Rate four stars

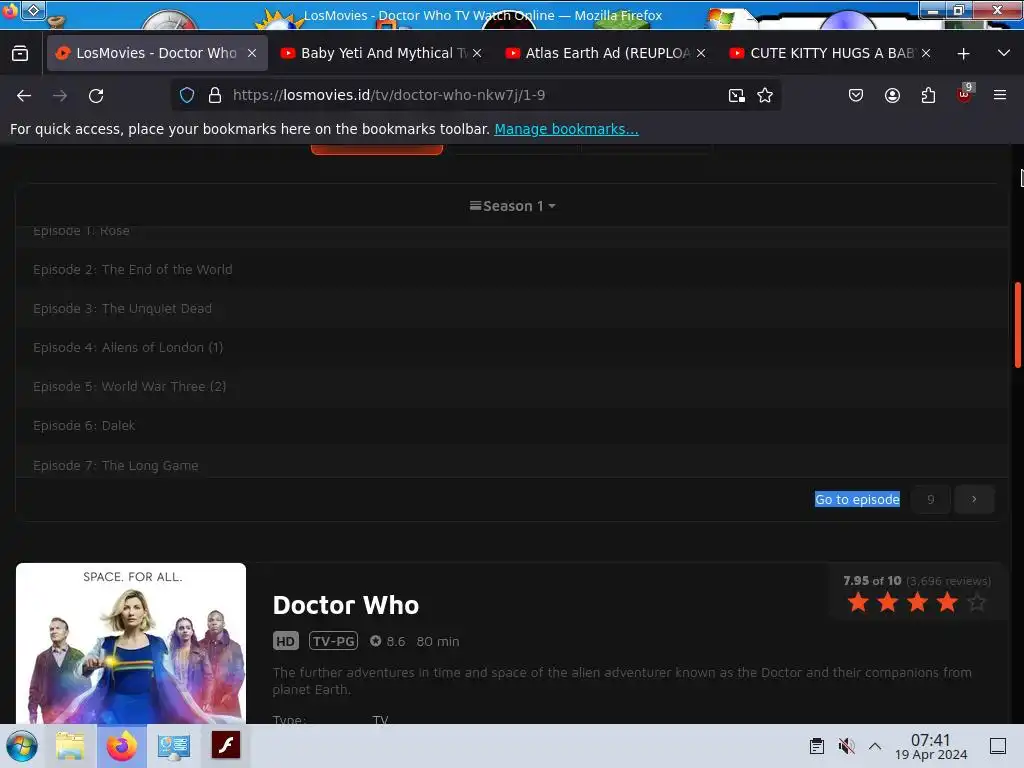point(947,602)
